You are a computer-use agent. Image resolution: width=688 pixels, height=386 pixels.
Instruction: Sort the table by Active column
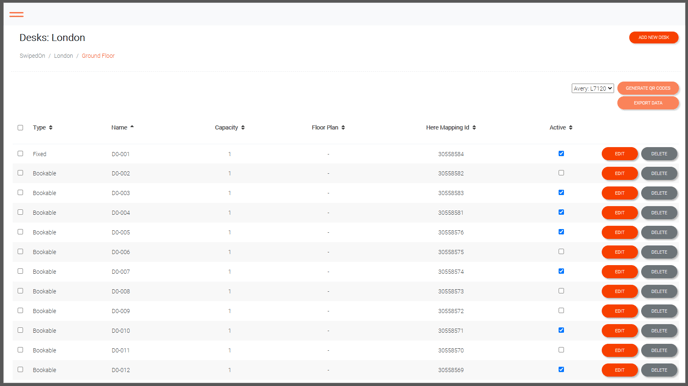coord(561,128)
